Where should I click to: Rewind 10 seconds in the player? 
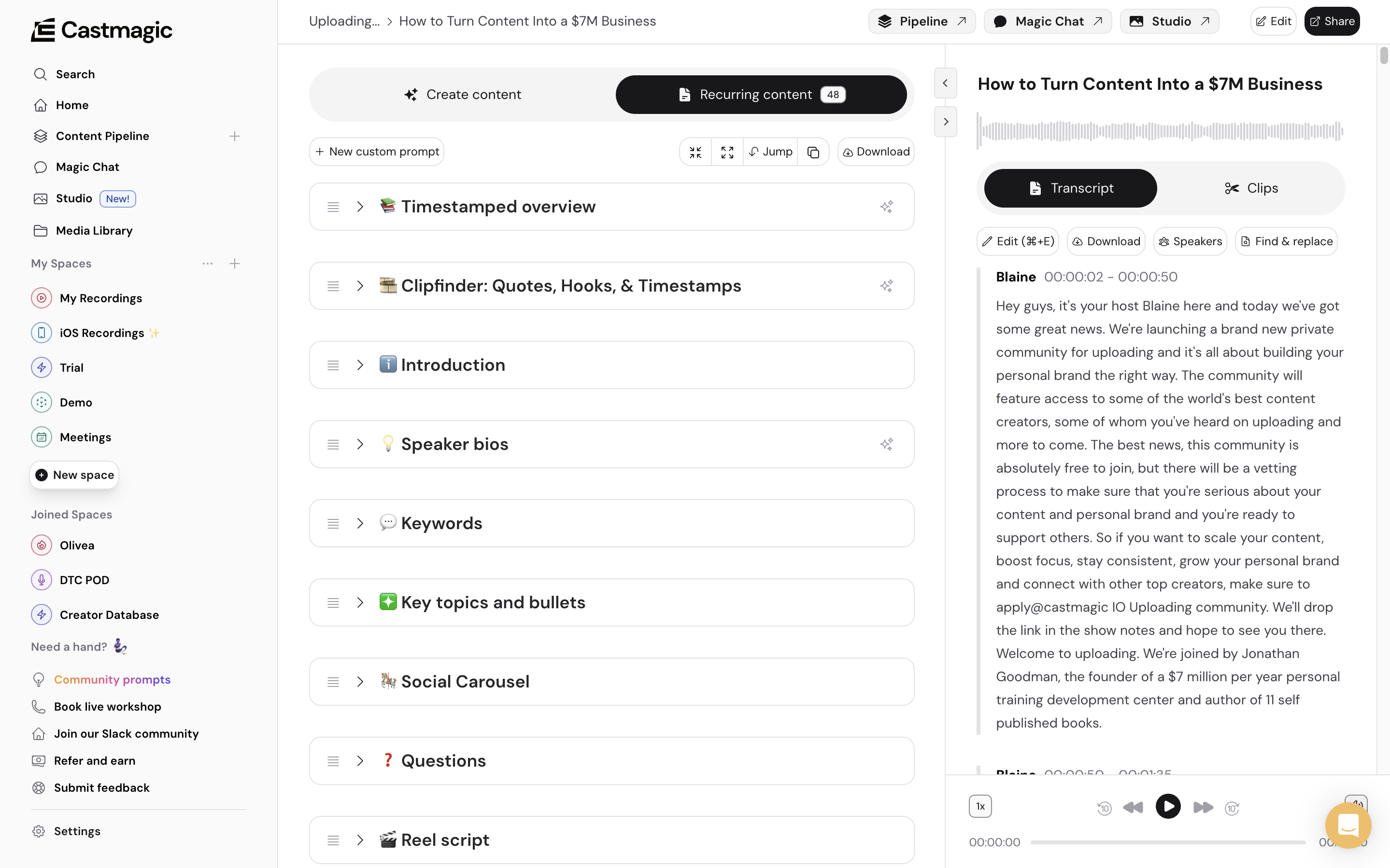tap(1104, 808)
